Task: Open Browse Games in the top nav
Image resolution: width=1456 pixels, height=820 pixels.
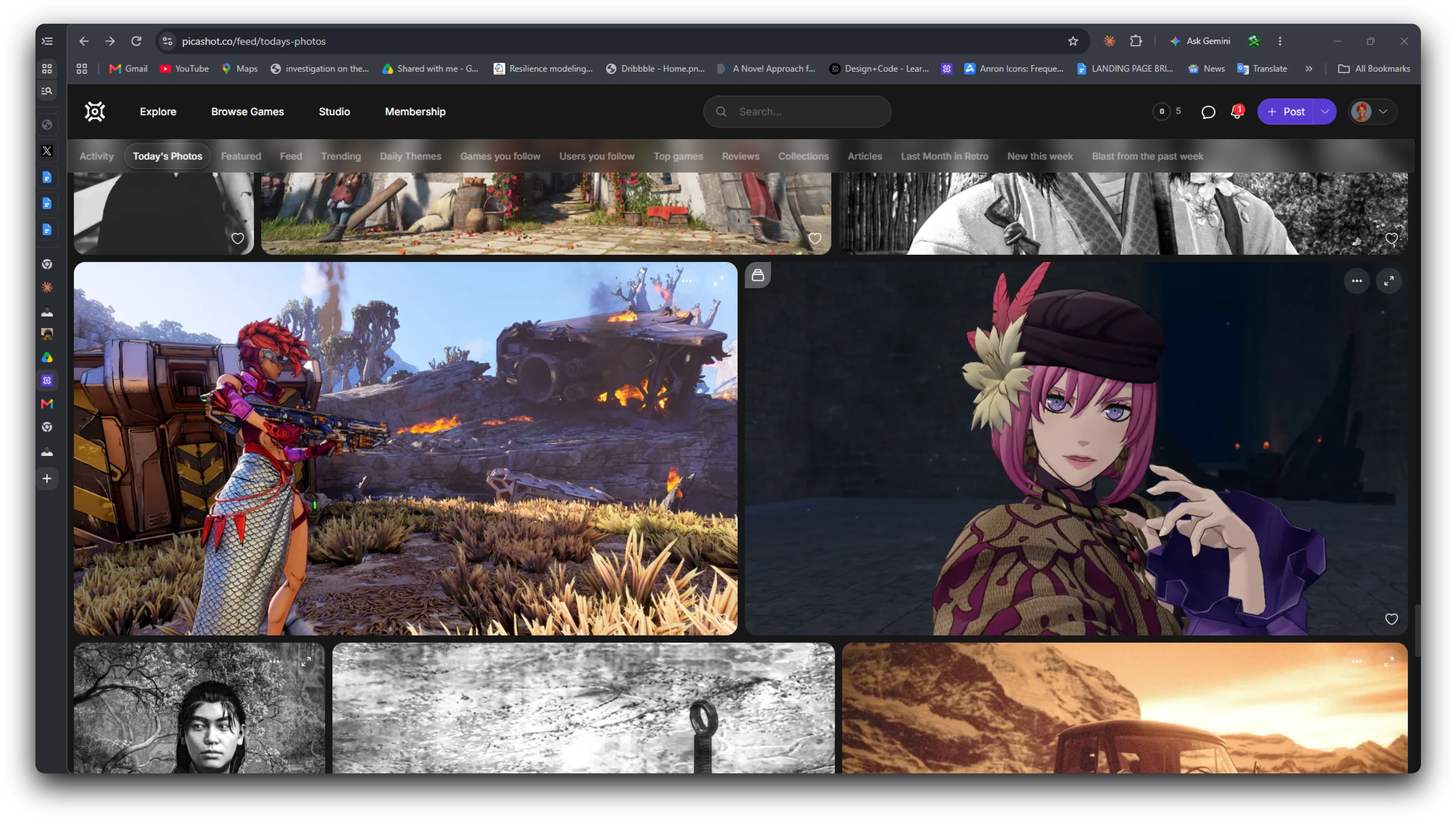Action: tap(247, 112)
